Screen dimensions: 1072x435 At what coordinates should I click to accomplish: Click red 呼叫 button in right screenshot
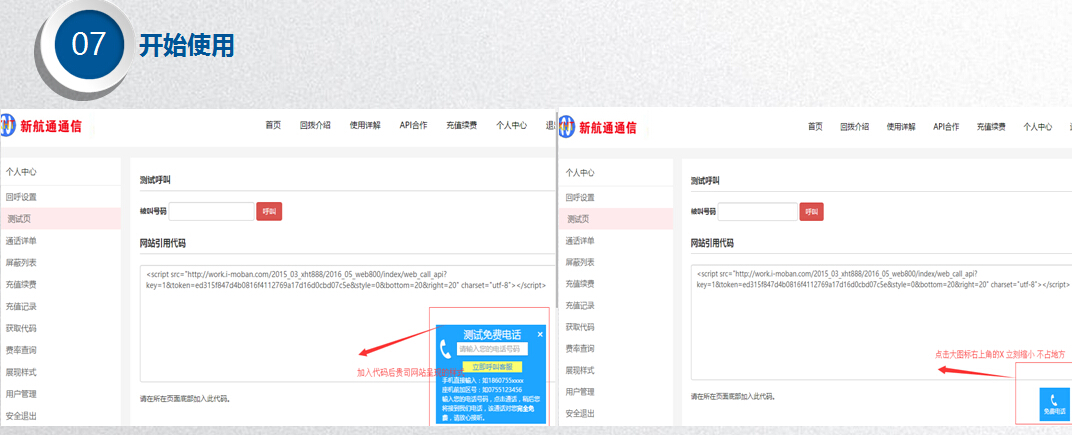point(812,212)
